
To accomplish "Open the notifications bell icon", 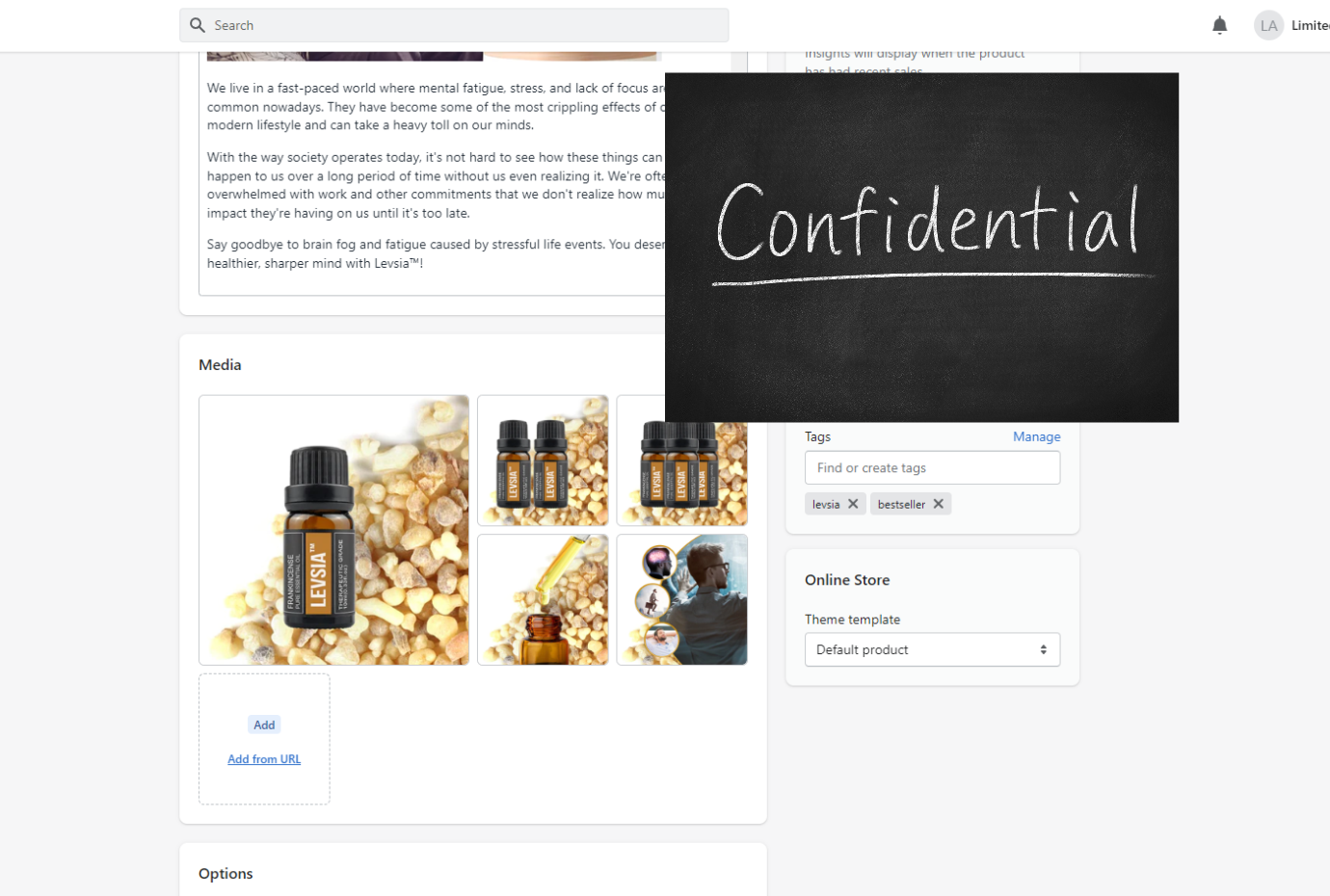I will [x=1219, y=26].
